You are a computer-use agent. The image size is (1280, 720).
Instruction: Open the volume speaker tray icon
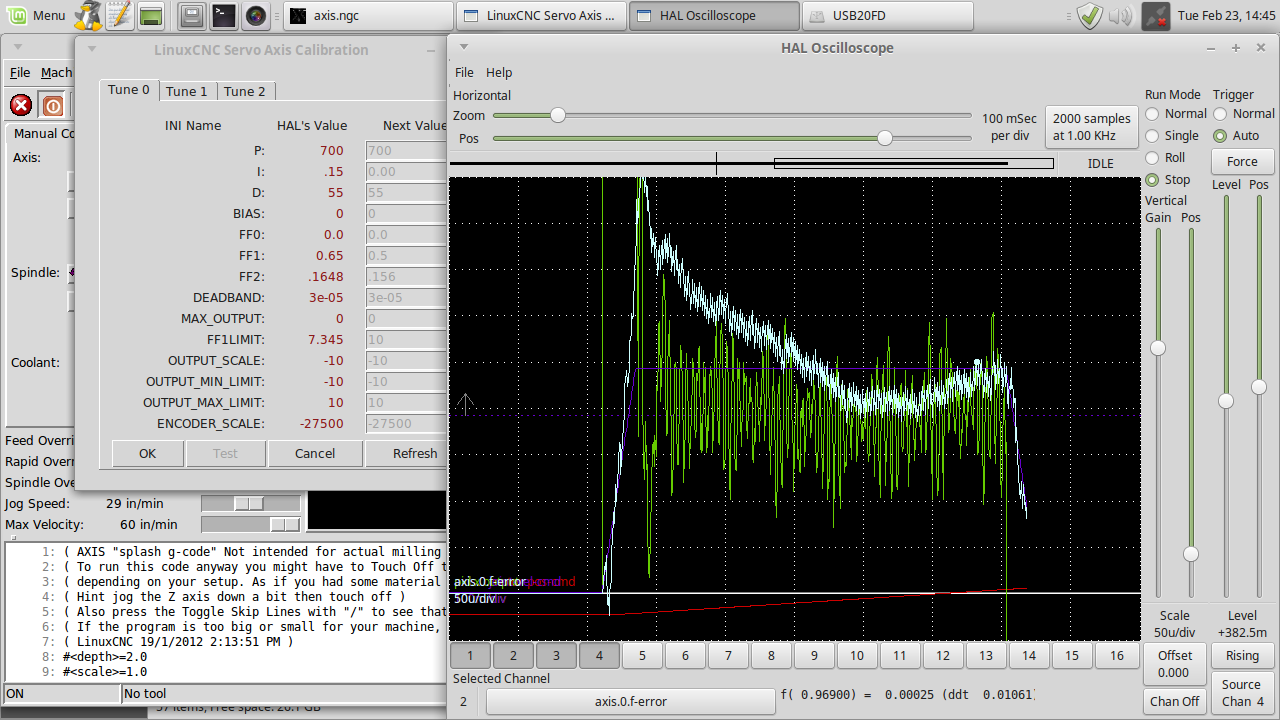click(1120, 15)
